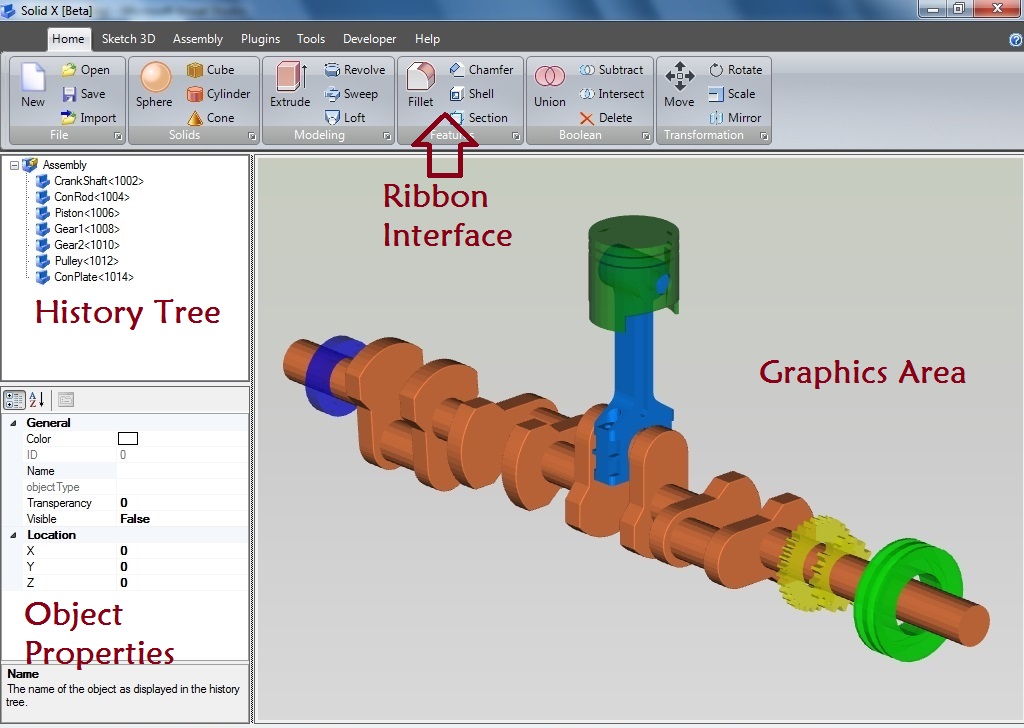Click the Property Pages button
This screenshot has height=728, width=1024.
point(66,400)
